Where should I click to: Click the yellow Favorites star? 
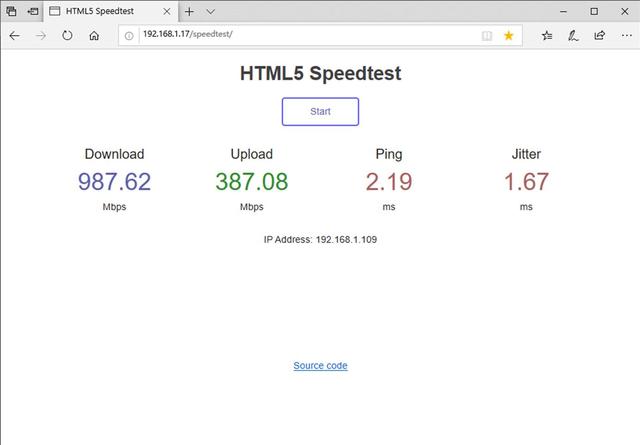[509, 35]
